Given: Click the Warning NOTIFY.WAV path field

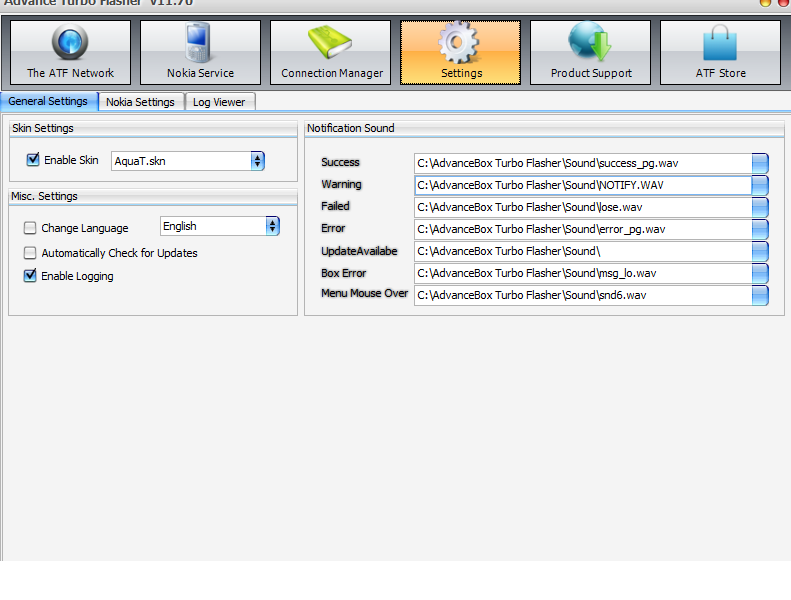Looking at the screenshot, I should pos(583,185).
